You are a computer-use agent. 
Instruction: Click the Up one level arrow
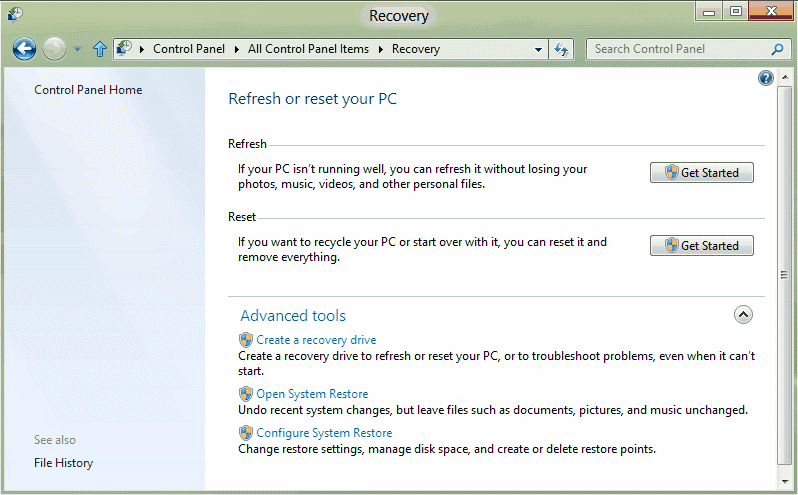tap(99, 48)
